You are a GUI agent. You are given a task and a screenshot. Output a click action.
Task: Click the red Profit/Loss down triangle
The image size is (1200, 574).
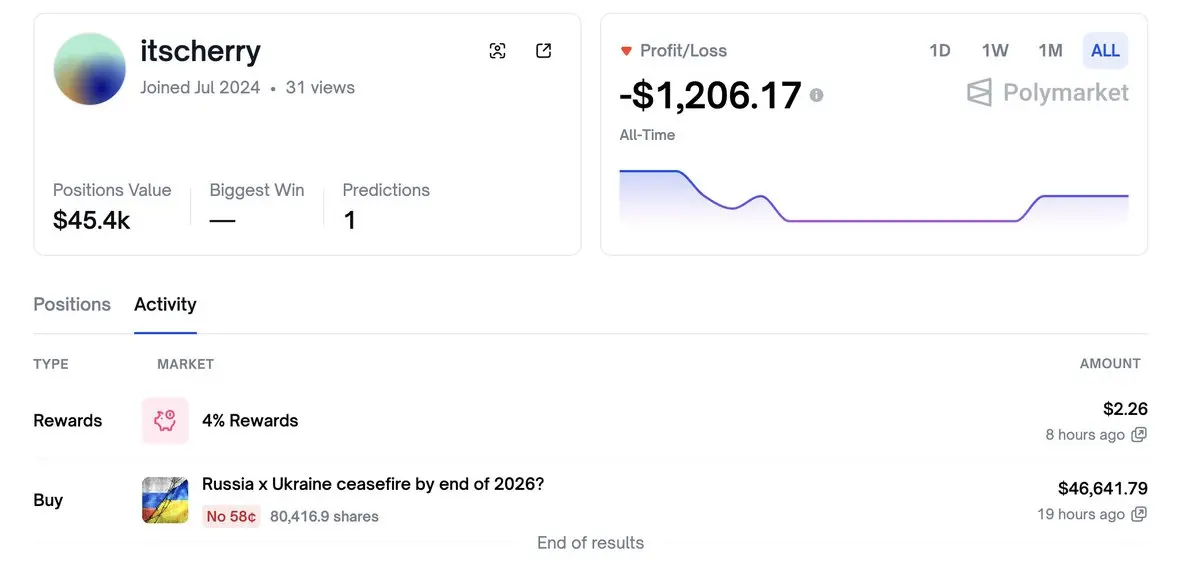(627, 51)
